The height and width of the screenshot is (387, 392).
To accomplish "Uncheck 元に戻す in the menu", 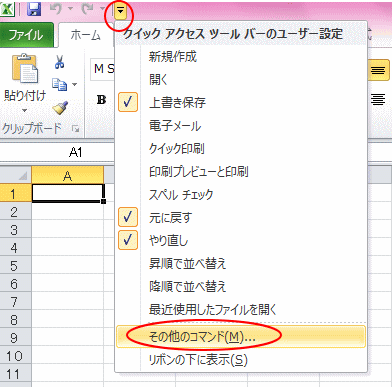I will pyautogui.click(x=241, y=218).
